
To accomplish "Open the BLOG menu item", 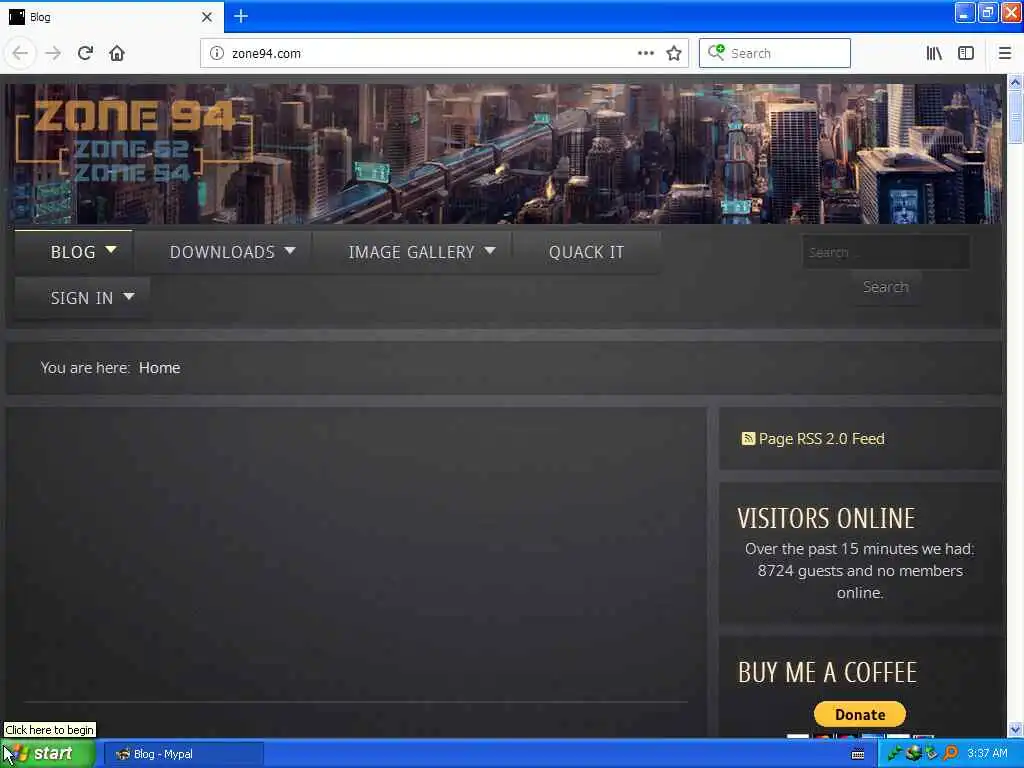I will click(73, 252).
